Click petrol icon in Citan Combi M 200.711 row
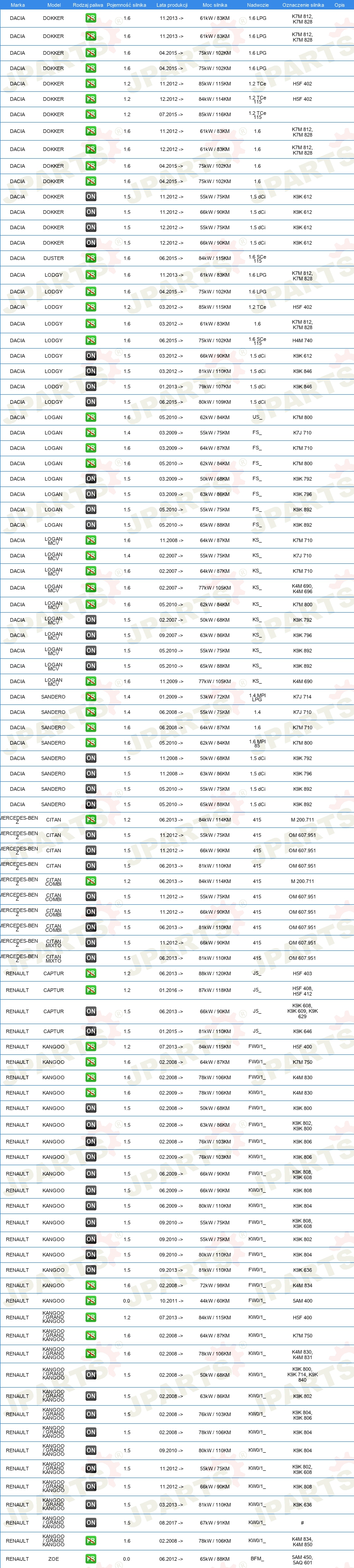Viewport: 354px width, 1568px height. click(x=91, y=881)
